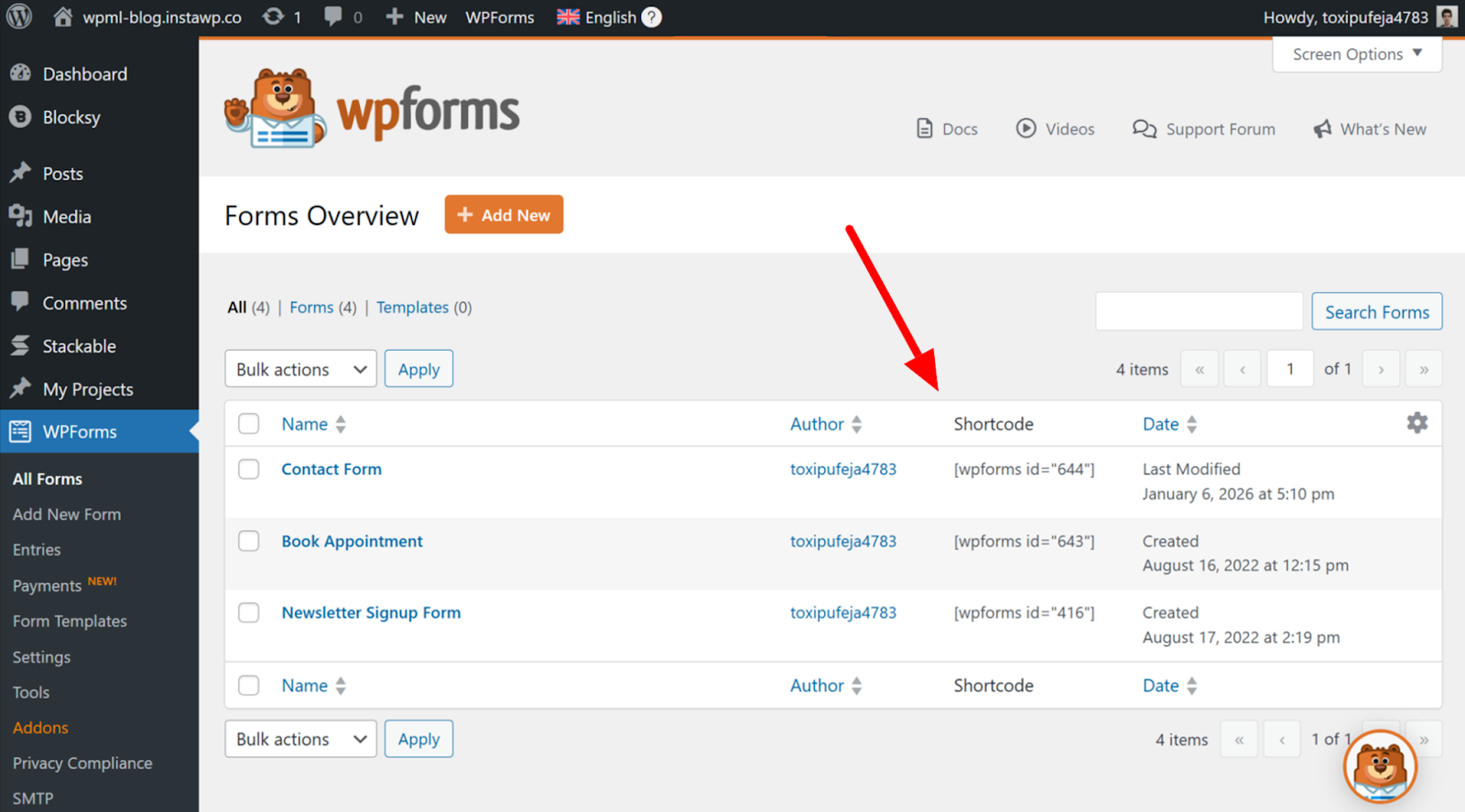The height and width of the screenshot is (812, 1465).
Task: Open table column settings gear icon
Action: (x=1417, y=423)
